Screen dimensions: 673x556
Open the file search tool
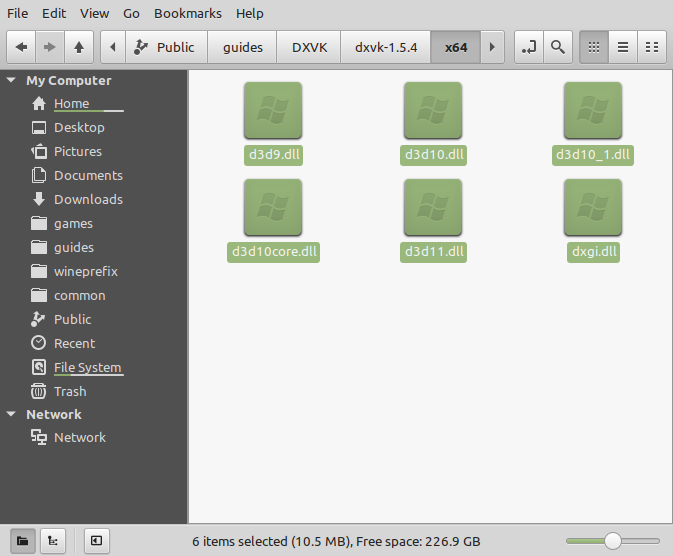pos(558,47)
